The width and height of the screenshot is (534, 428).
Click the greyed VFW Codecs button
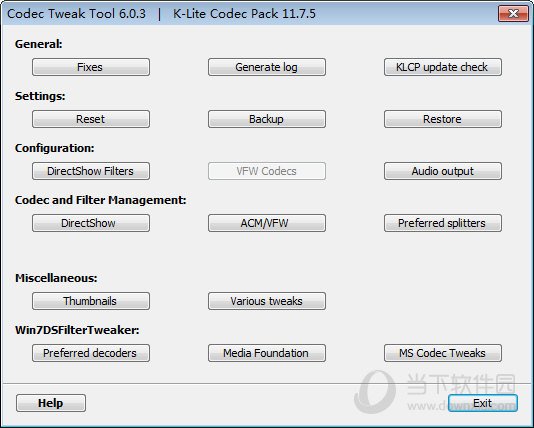tap(267, 171)
